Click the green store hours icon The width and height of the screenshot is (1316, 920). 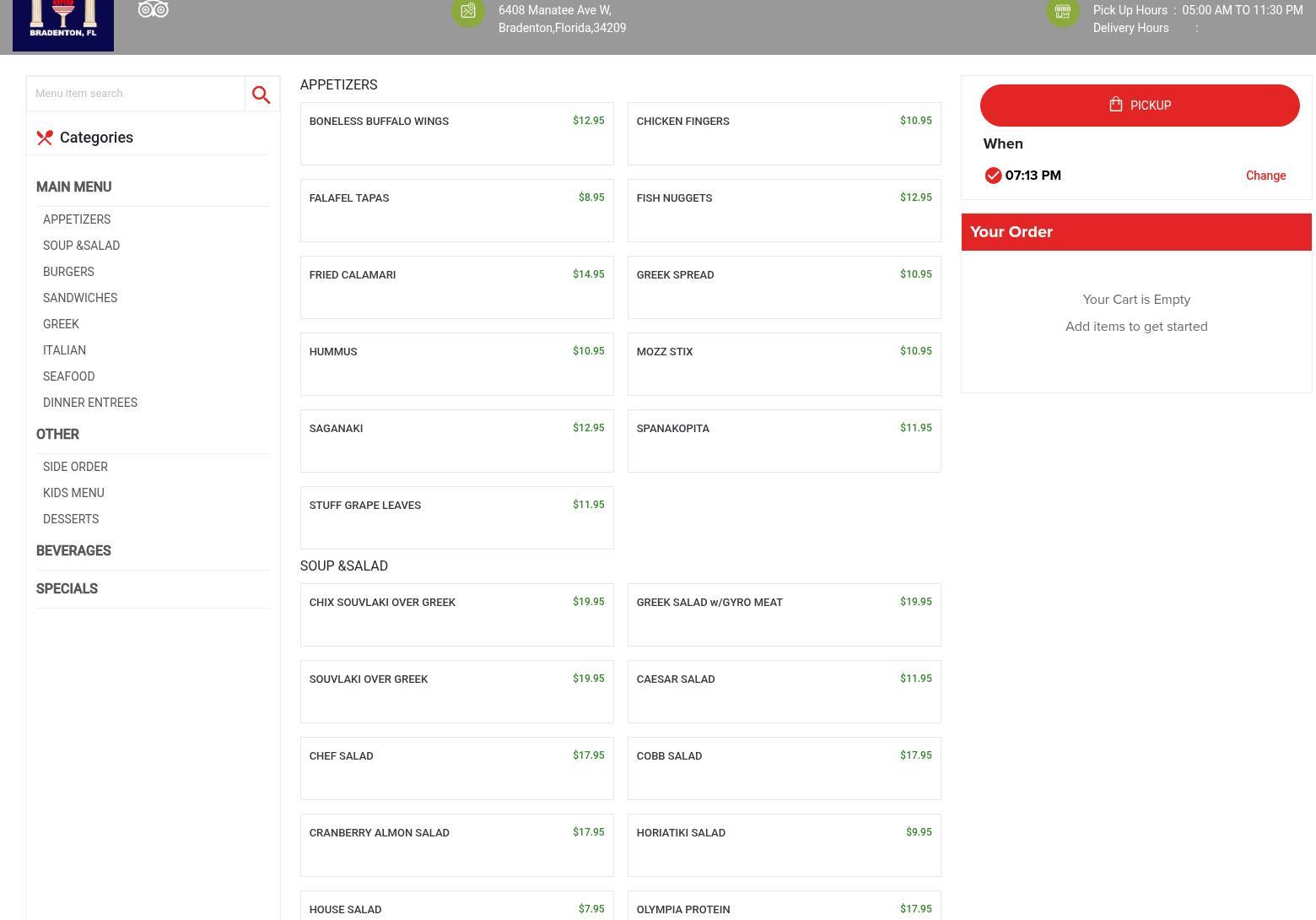tap(1062, 12)
